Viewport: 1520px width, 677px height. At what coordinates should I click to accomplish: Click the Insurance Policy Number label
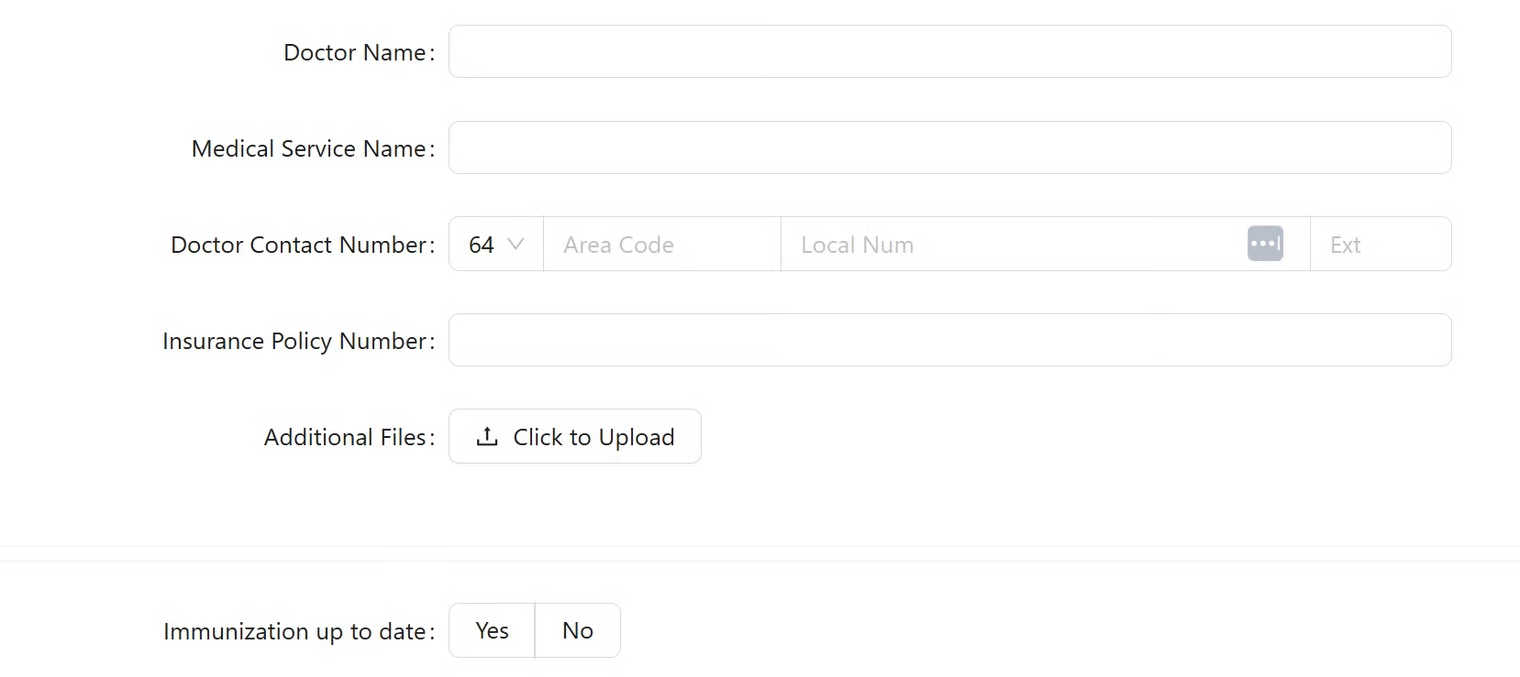click(295, 341)
